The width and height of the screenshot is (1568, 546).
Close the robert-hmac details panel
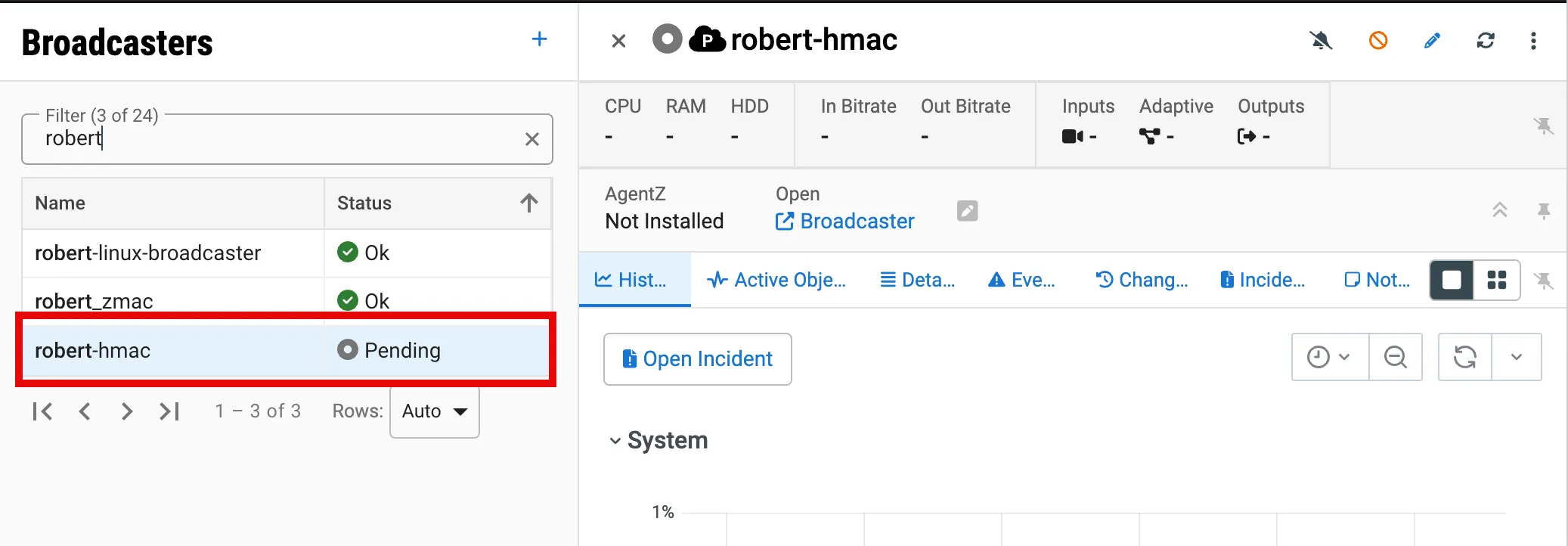tap(618, 41)
